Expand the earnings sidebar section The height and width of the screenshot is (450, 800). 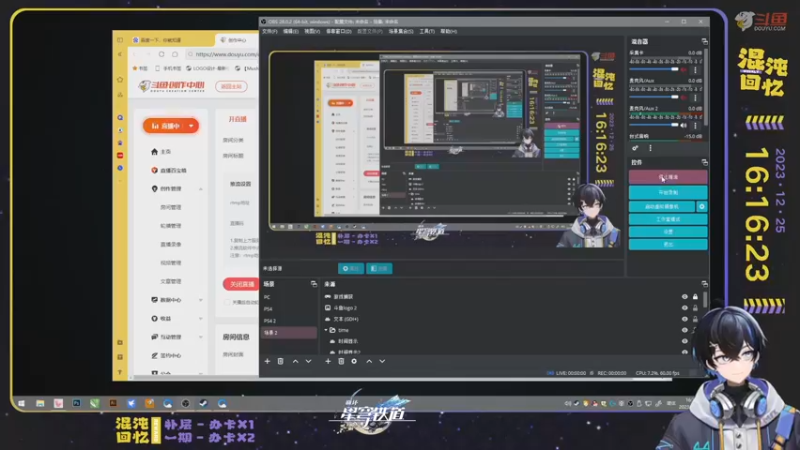(201, 318)
